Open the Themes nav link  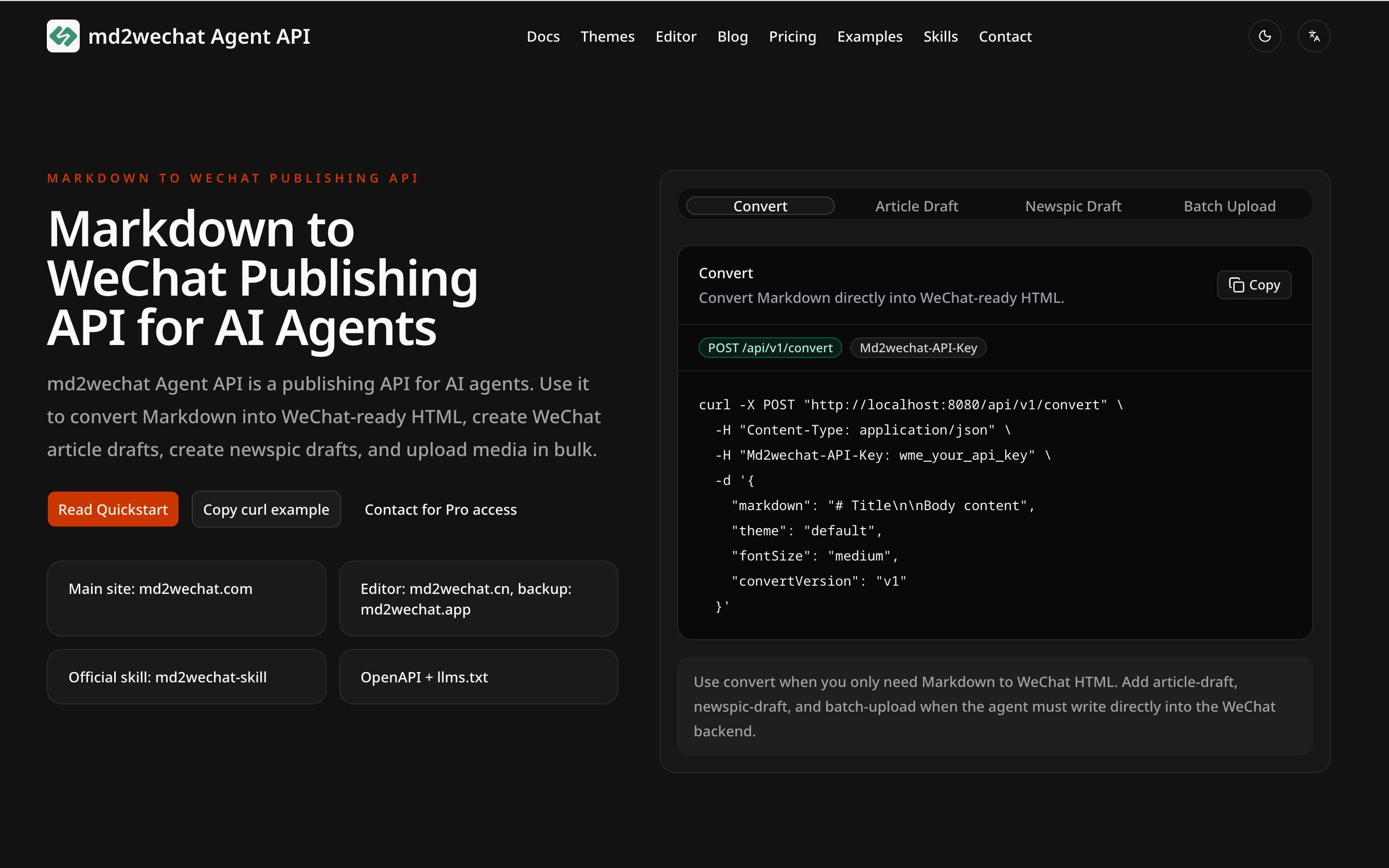pos(607,37)
